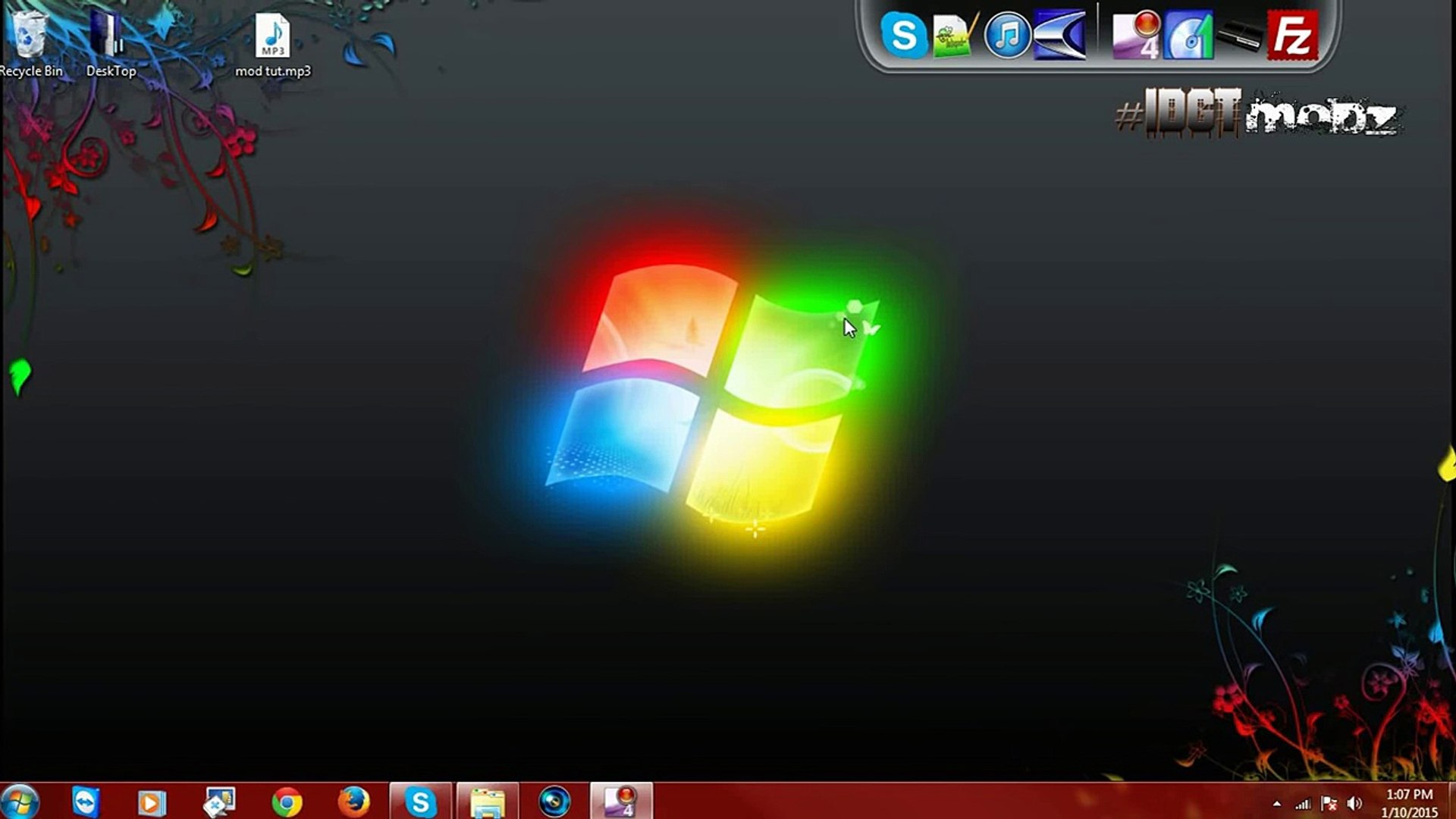Open Skype from the top dock

click(903, 36)
